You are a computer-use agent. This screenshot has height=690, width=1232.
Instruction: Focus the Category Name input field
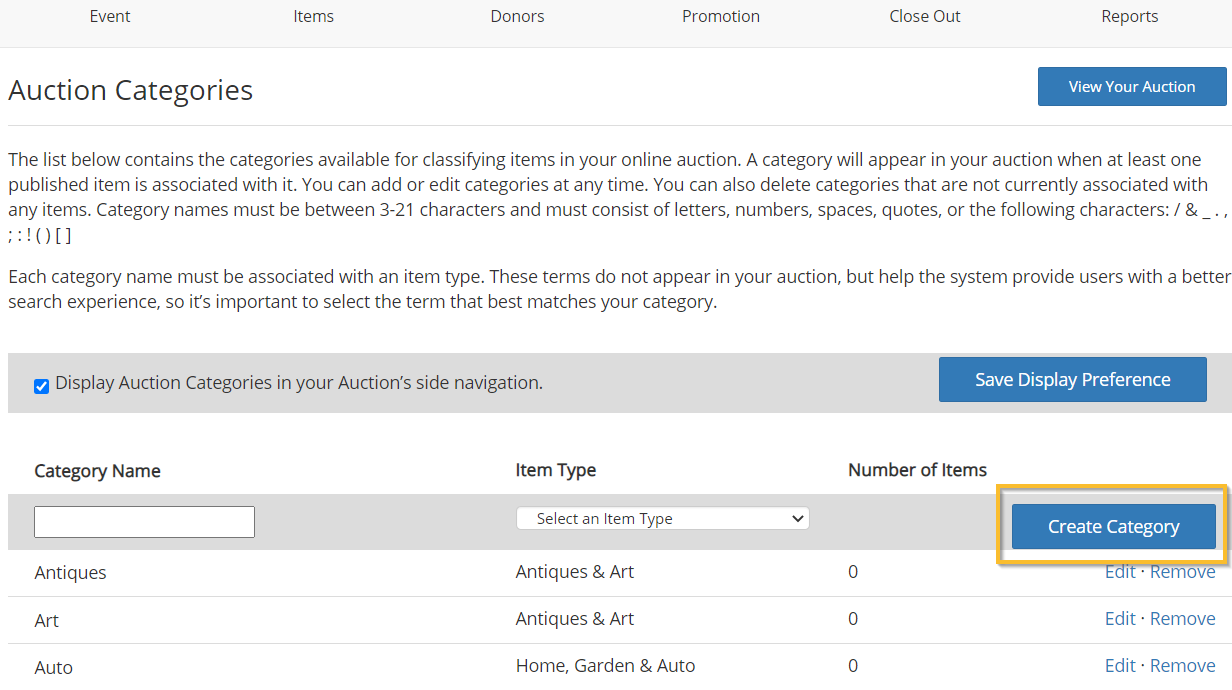[145, 522]
